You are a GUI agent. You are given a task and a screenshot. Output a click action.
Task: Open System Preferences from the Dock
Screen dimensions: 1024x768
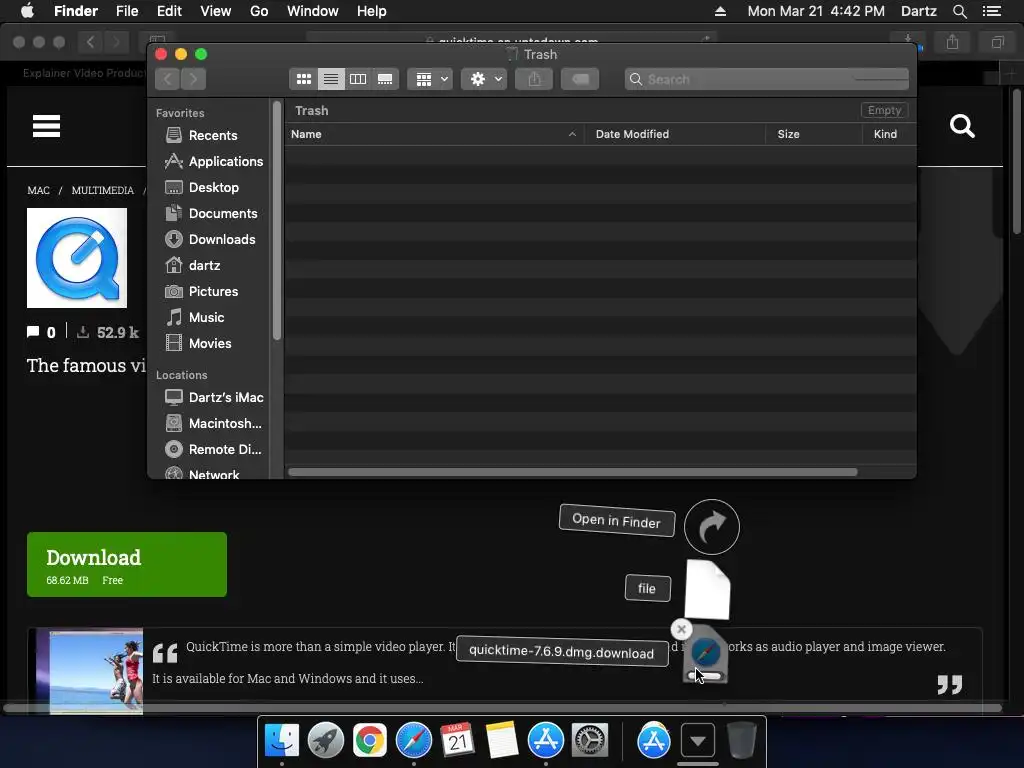(x=590, y=741)
